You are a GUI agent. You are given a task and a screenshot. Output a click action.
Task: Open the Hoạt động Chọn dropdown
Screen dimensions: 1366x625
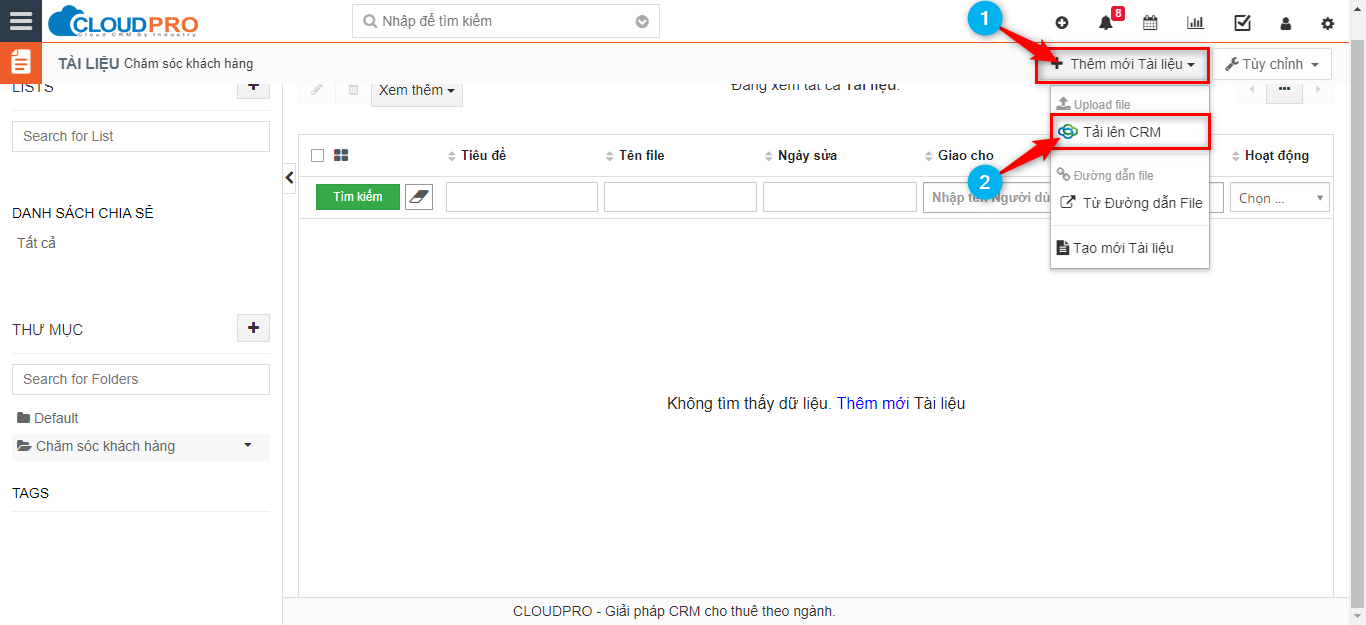[x=1279, y=198]
